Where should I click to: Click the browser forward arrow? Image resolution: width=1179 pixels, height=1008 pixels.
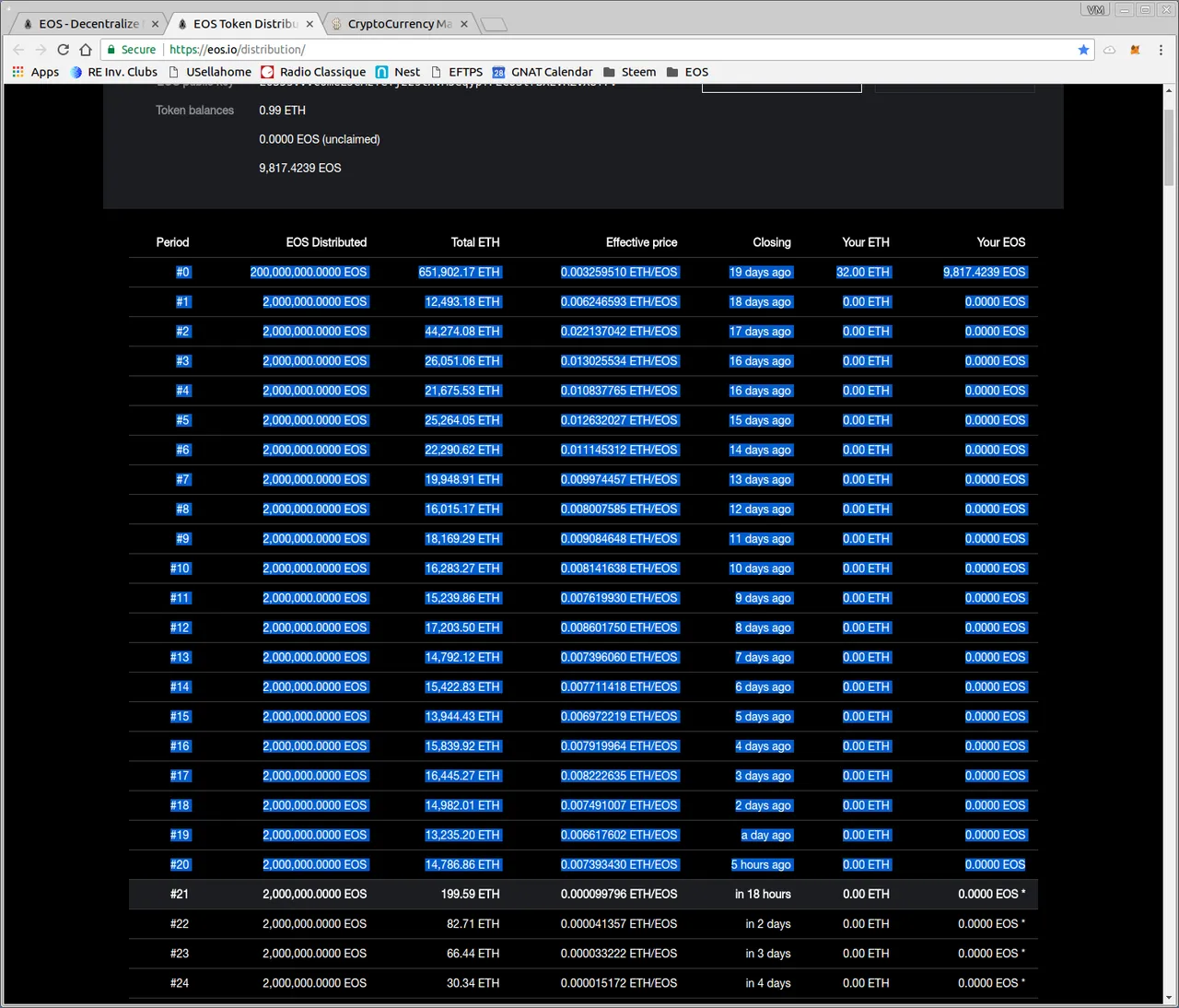click(x=41, y=50)
